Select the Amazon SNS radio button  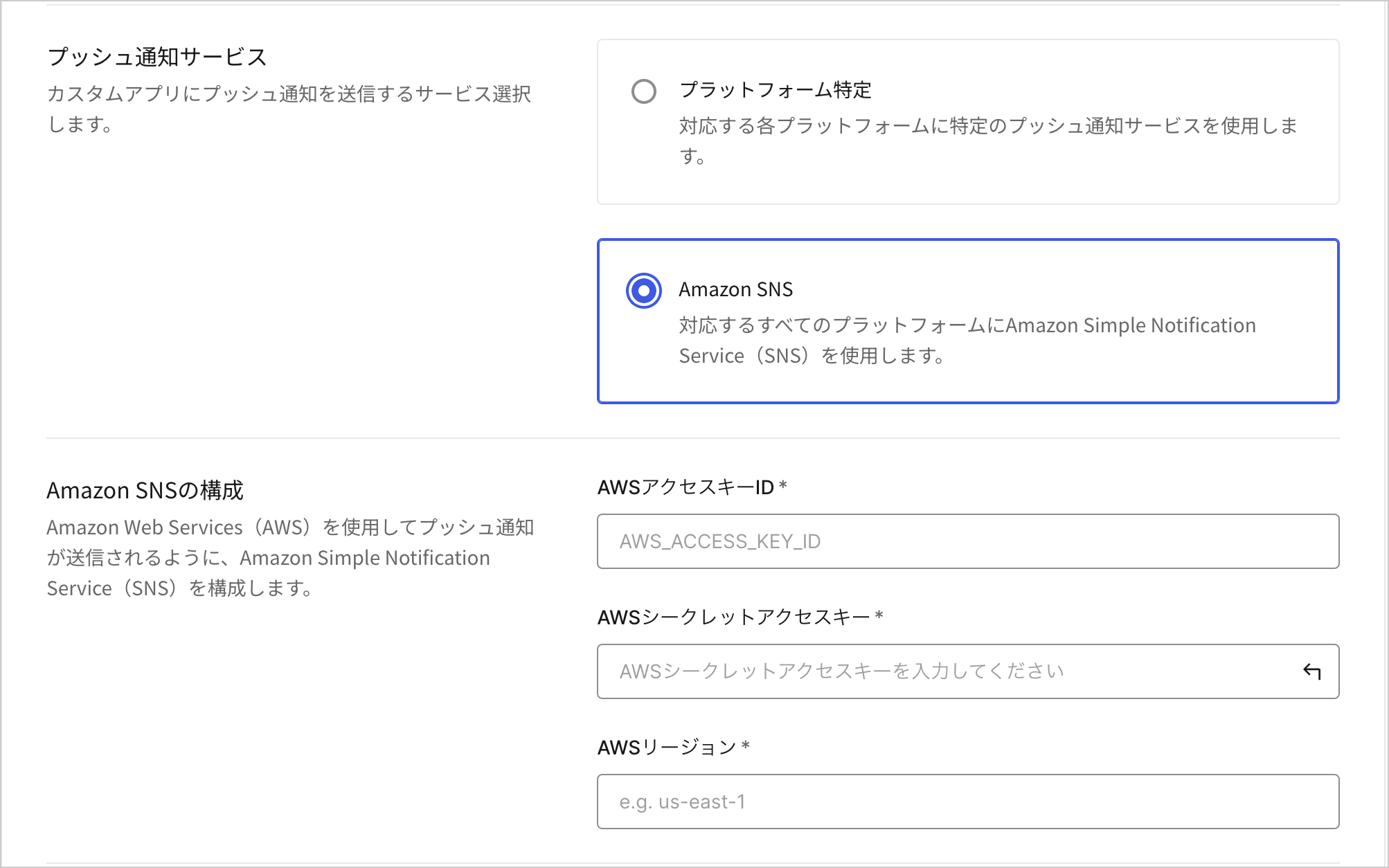(643, 291)
